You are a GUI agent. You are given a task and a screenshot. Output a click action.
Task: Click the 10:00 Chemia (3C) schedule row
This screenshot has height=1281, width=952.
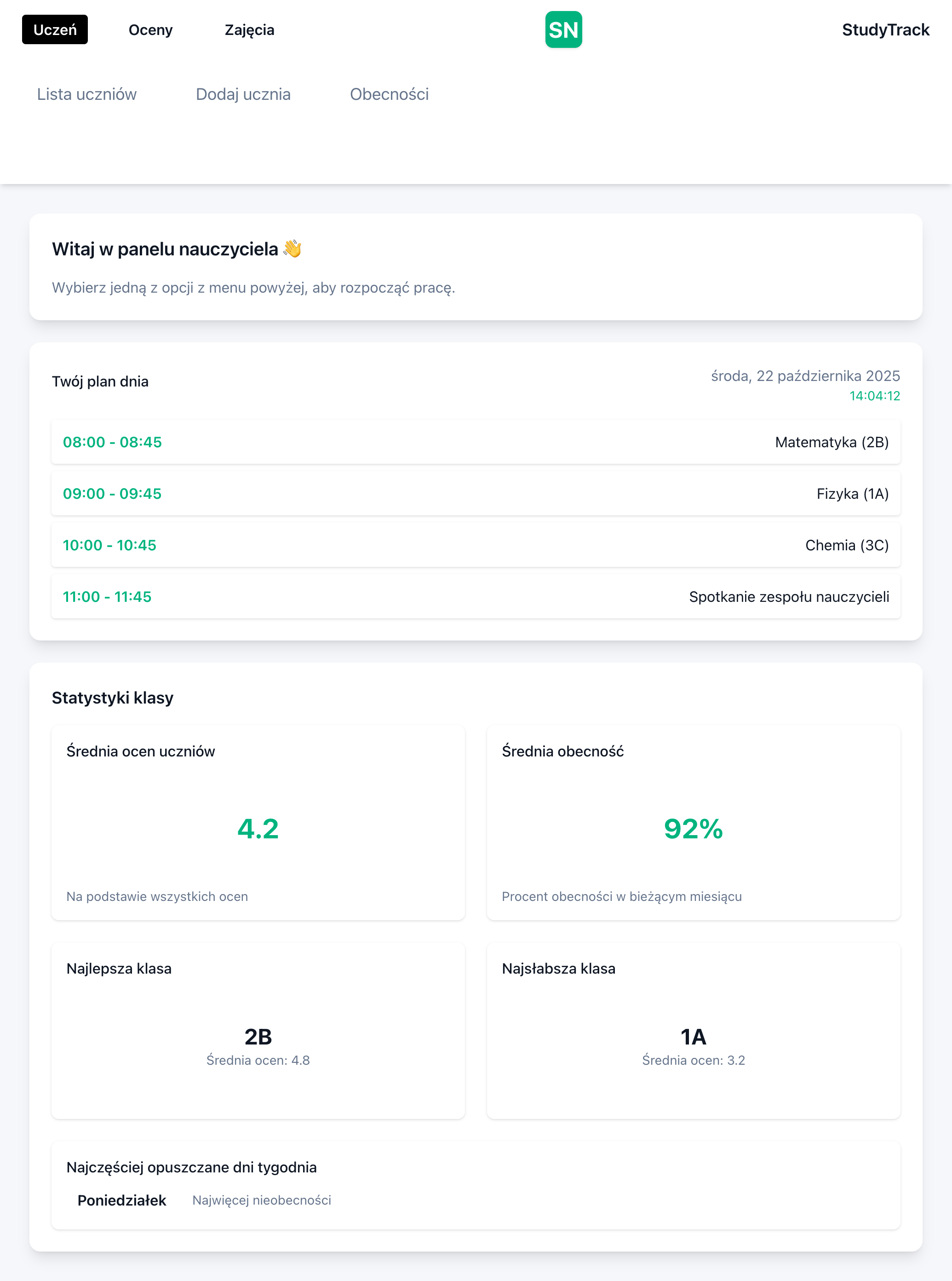coord(476,545)
